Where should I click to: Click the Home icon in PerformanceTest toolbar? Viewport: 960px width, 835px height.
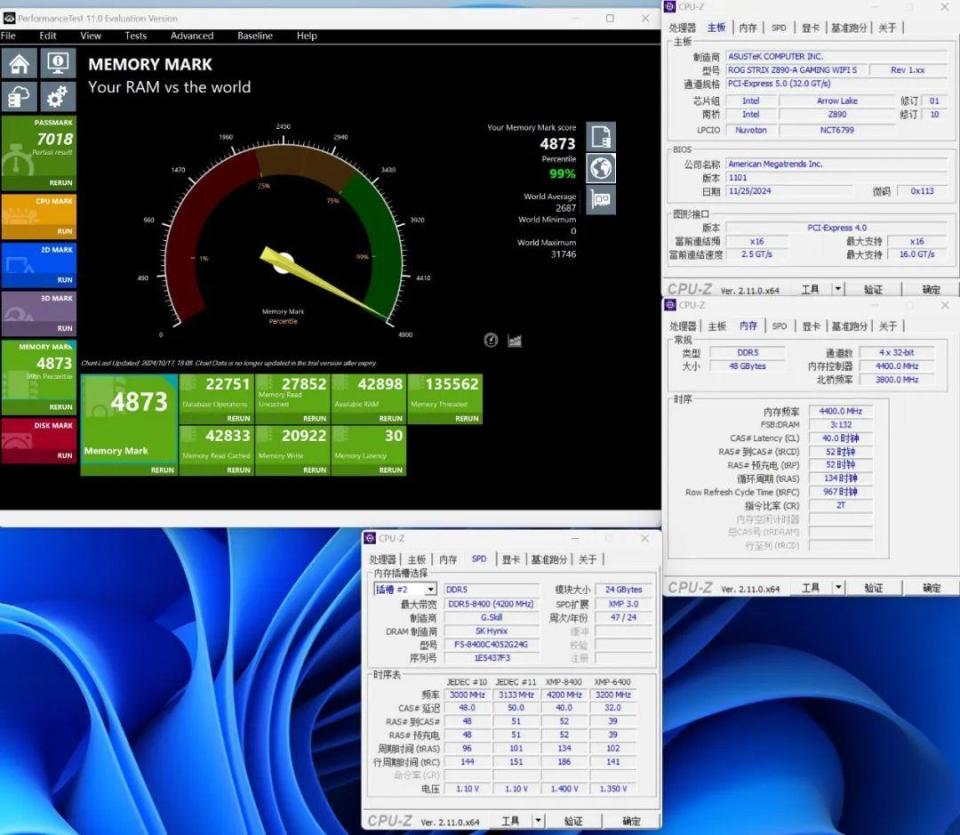17,62
